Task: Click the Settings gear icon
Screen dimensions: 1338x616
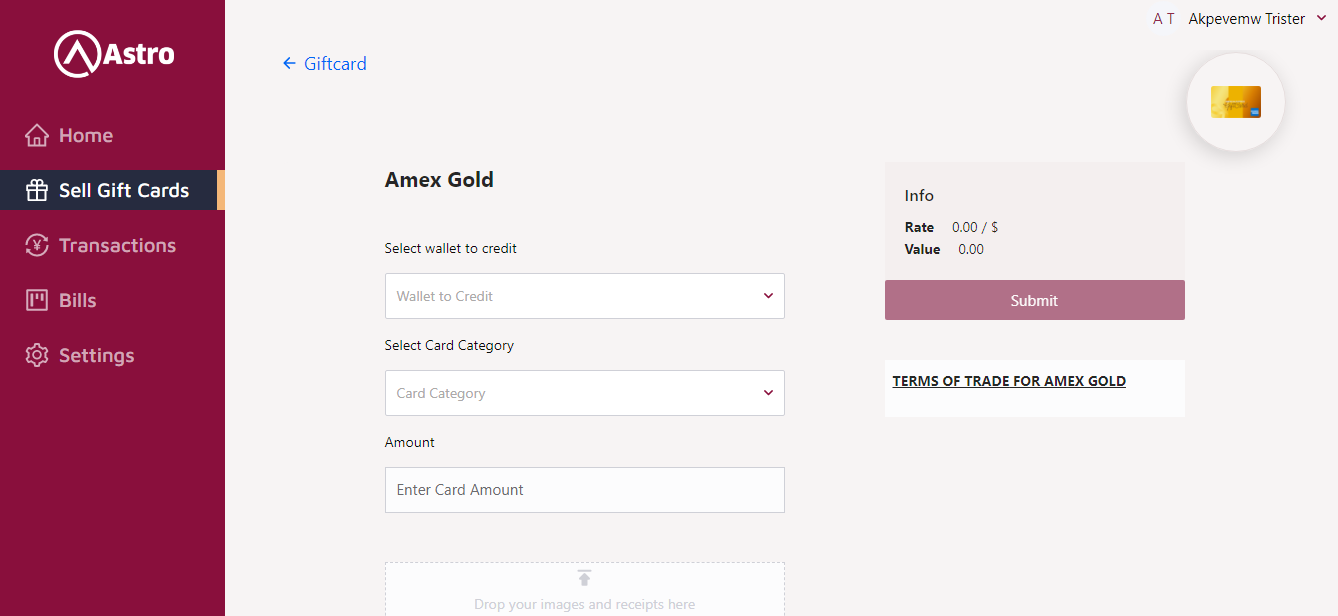Action: pyautogui.click(x=37, y=355)
